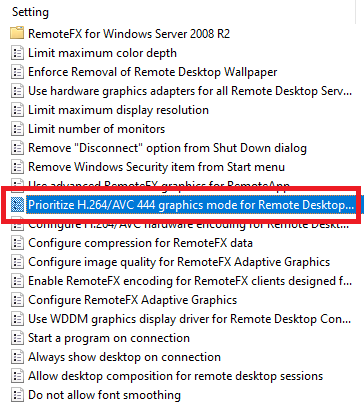364x409 pixels.
Task: Click the highlighted icon of Prioritize H.264/AVC 444 setting
Action: pyautogui.click(x=17, y=205)
